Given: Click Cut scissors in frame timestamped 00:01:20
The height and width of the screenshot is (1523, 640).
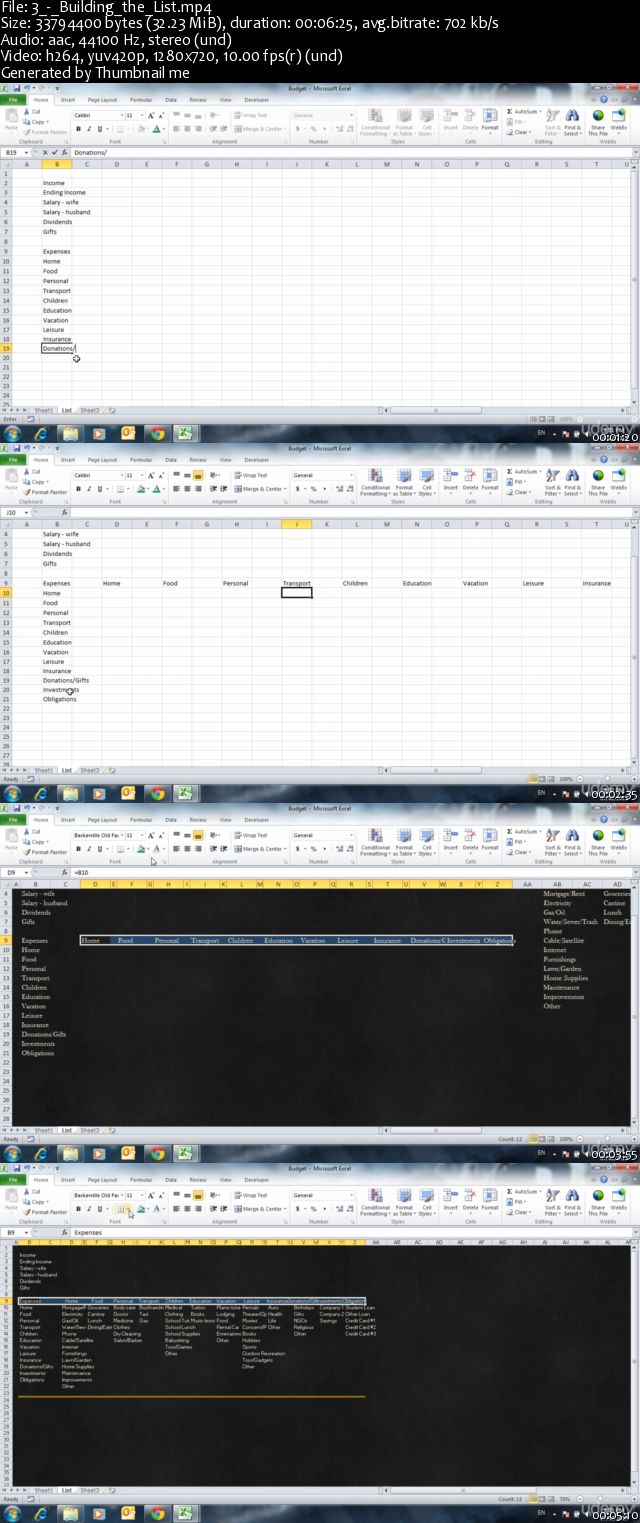Looking at the screenshot, I should point(26,110).
